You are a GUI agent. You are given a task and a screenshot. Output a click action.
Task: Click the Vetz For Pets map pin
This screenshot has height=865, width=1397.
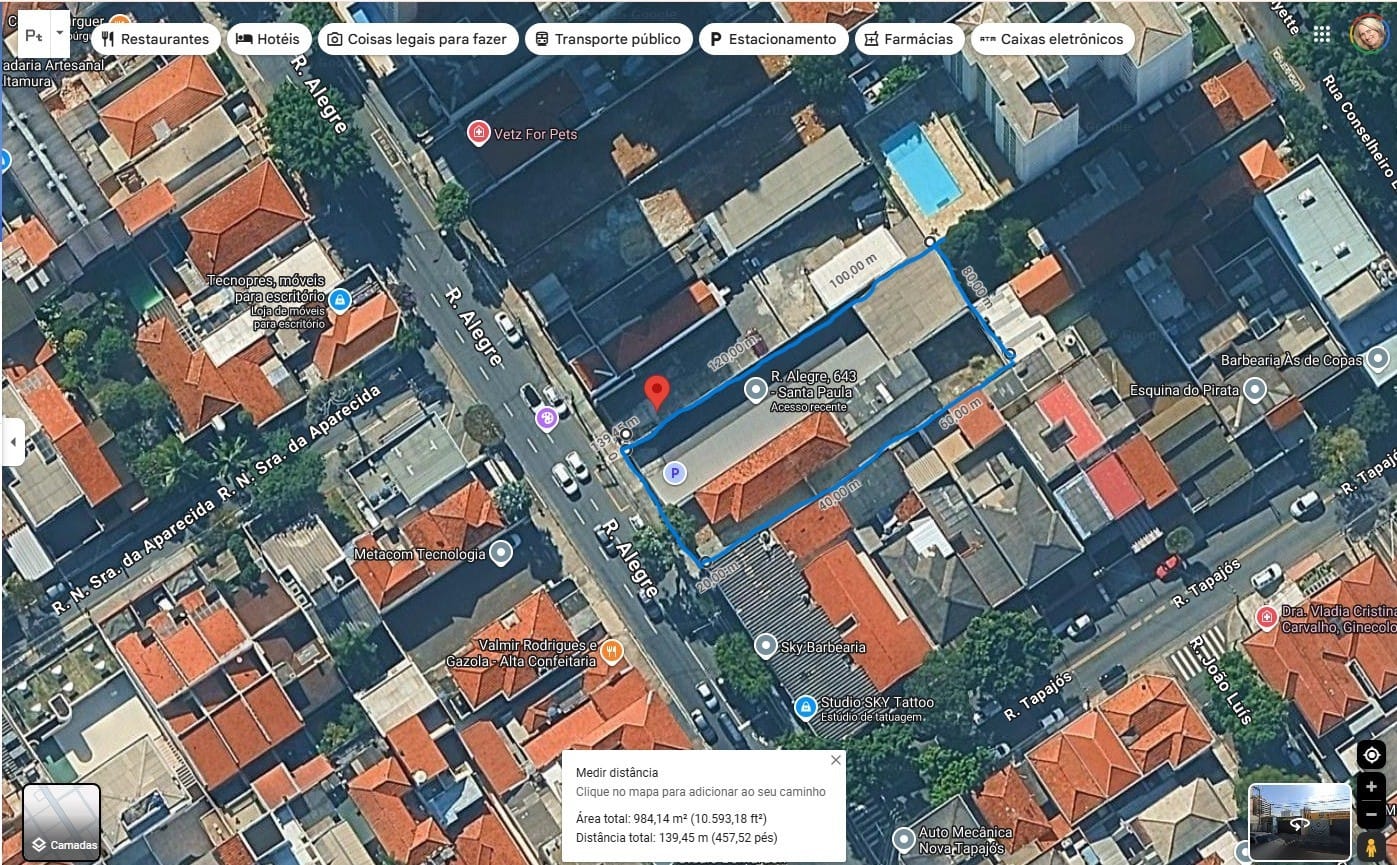pos(479,133)
